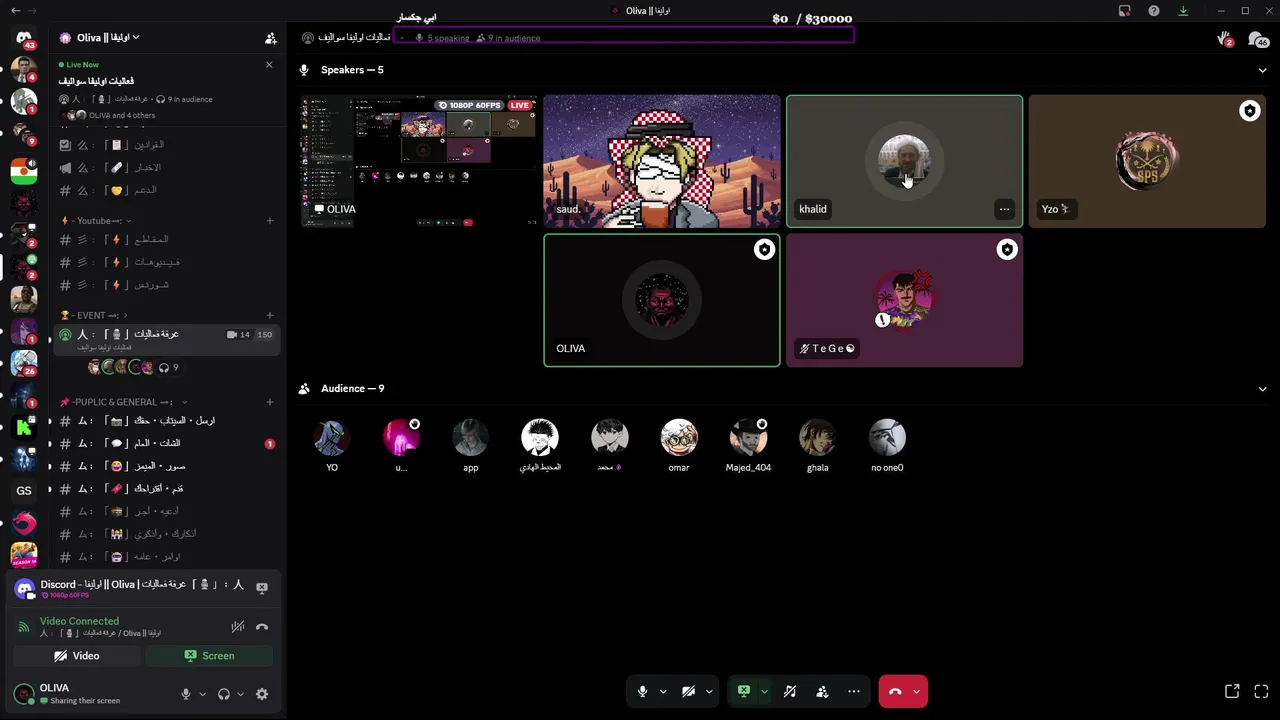Screen dimensions: 1280x720
Task: Open mic options arrow in call bar
Action: click(x=663, y=691)
